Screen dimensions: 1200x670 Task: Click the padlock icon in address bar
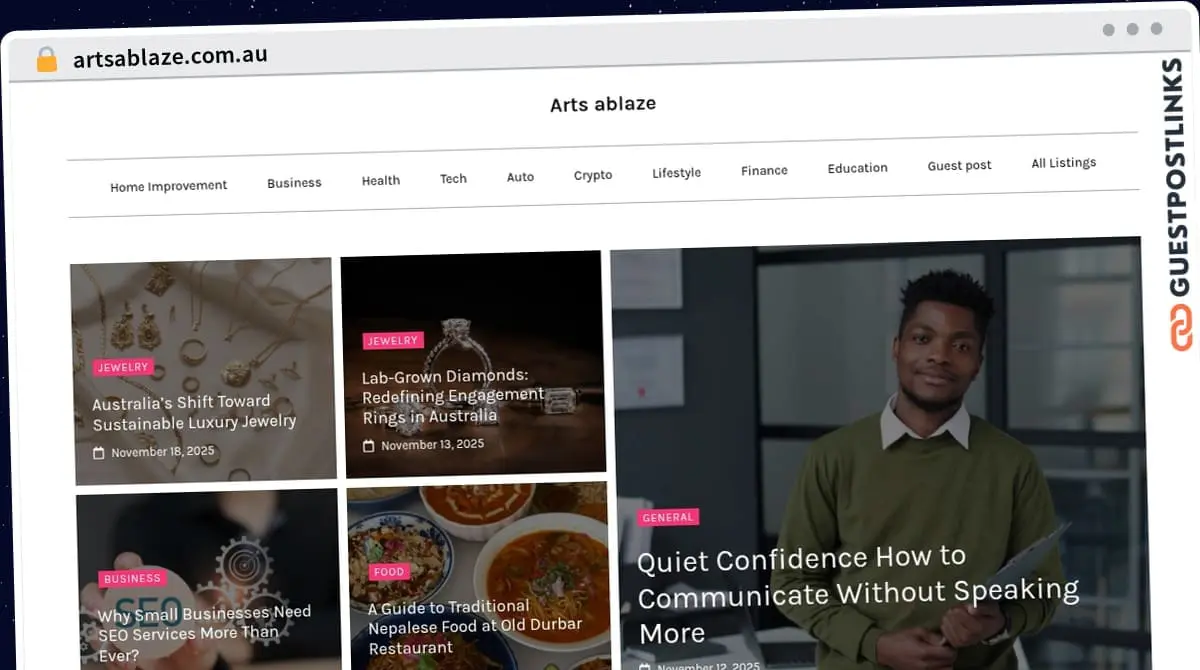tap(46, 60)
